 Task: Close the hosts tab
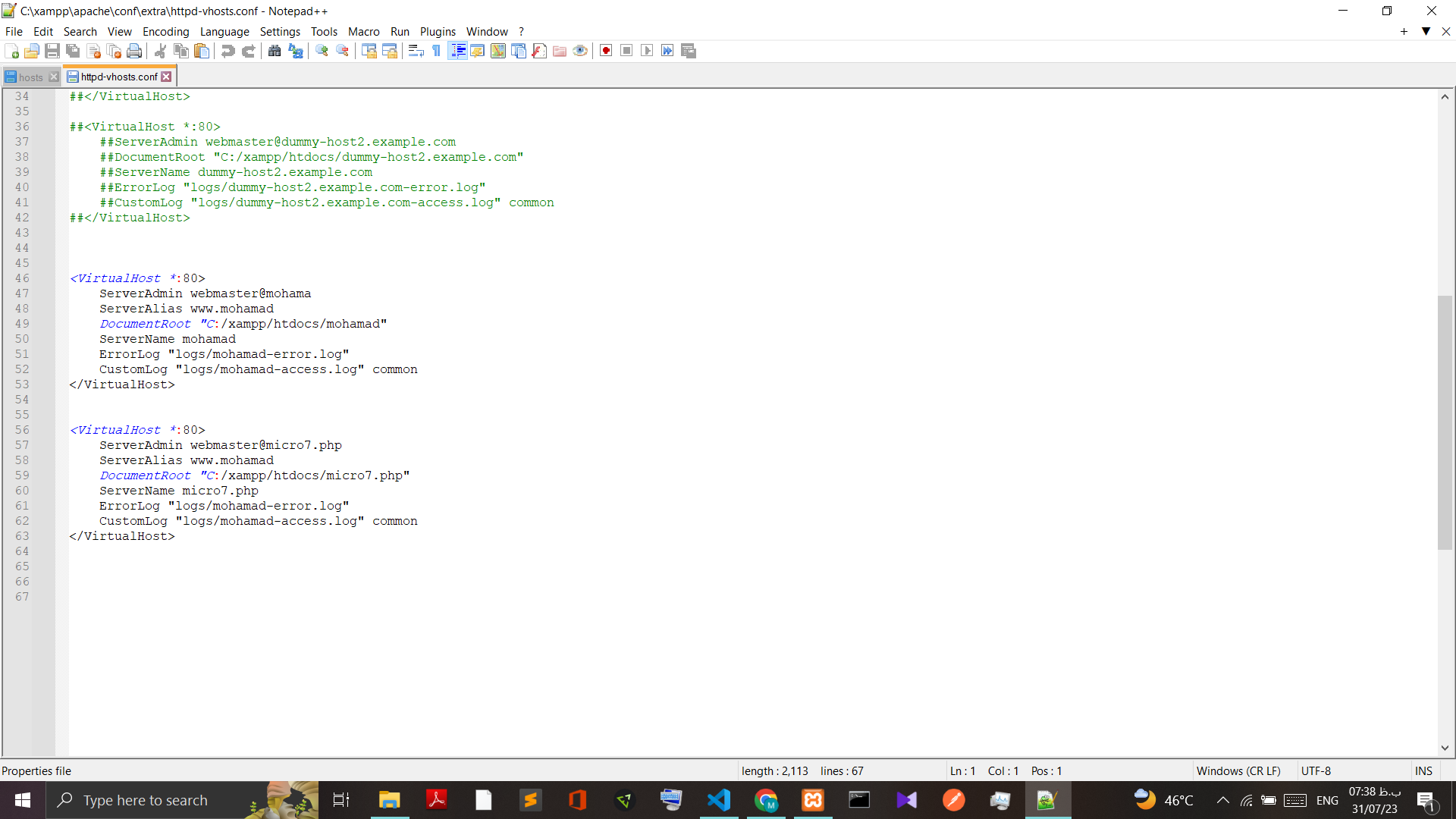click(53, 77)
